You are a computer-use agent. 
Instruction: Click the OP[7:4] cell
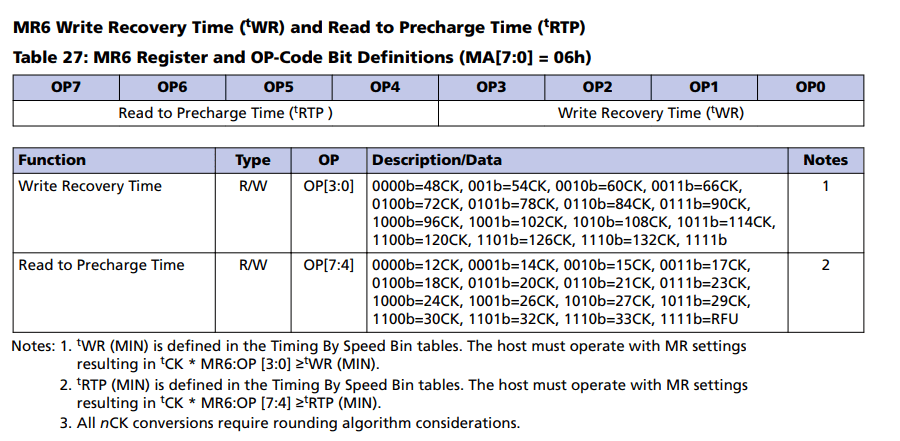(x=329, y=265)
